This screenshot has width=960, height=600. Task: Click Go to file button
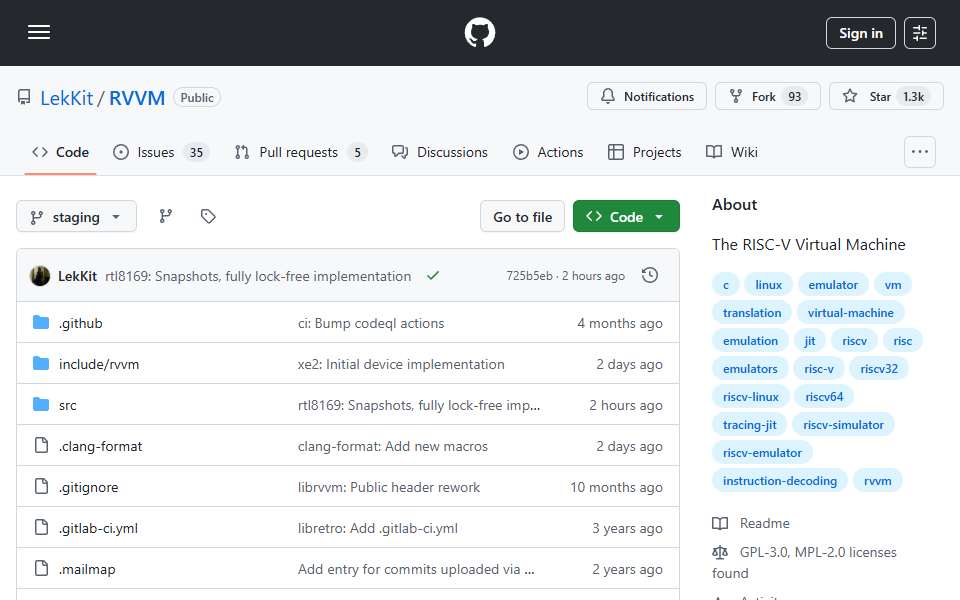coord(522,217)
